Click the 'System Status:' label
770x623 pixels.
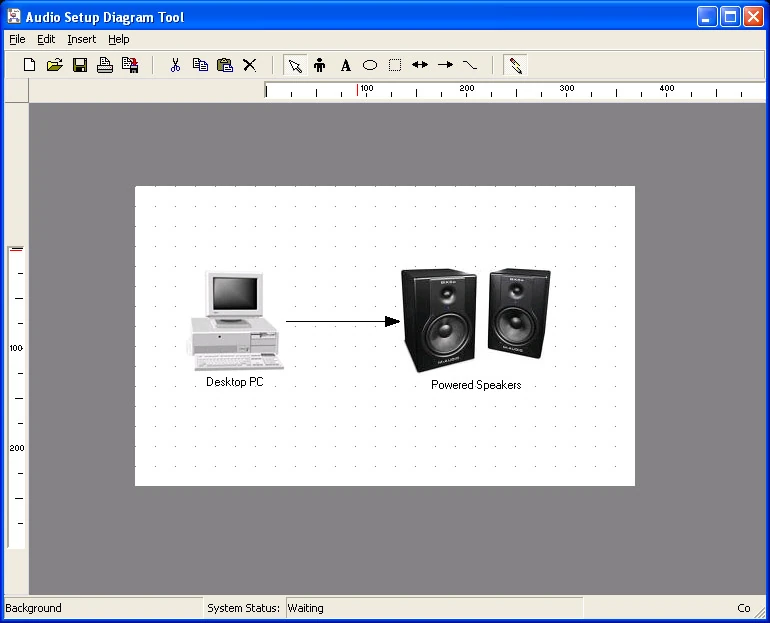(x=243, y=608)
